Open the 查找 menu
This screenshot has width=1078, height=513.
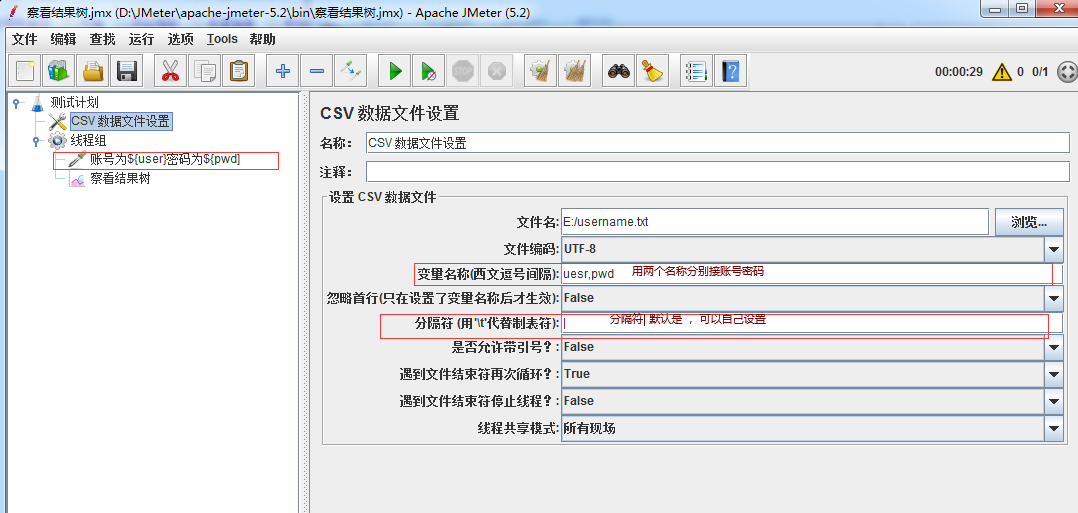[x=102, y=39]
